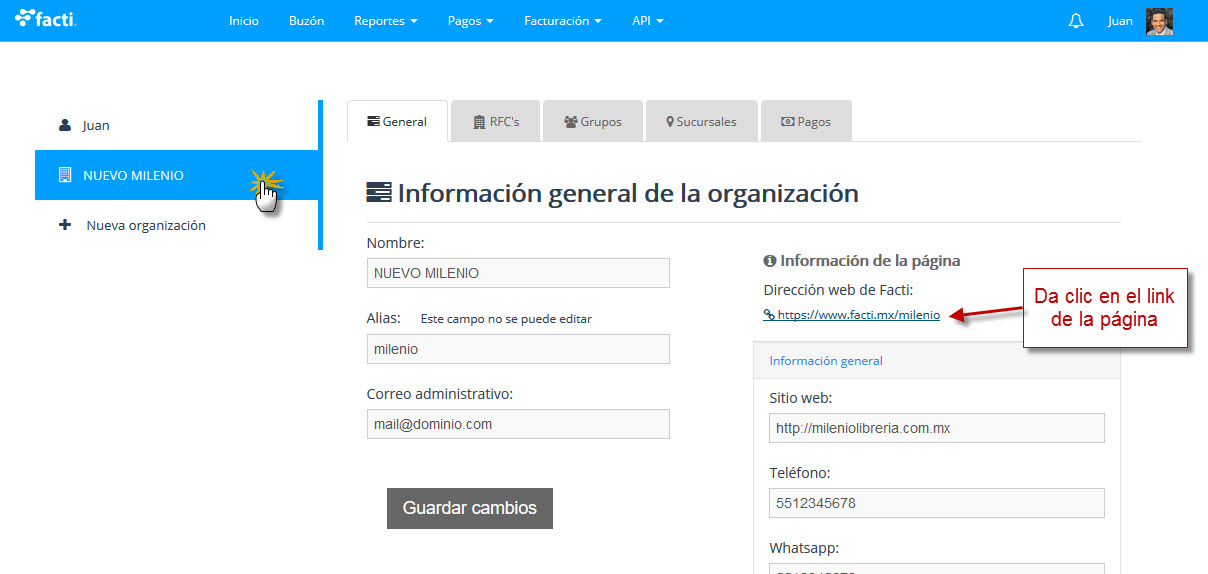Click the Facti logo
The height and width of the screenshot is (574, 1208).
click(x=46, y=18)
